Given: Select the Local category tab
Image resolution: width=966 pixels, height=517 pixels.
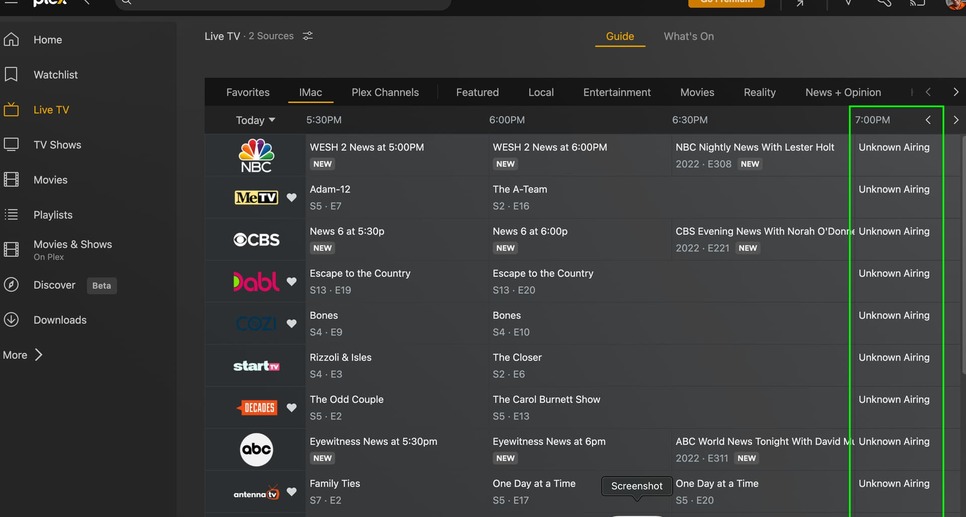Looking at the screenshot, I should tap(541, 92).
